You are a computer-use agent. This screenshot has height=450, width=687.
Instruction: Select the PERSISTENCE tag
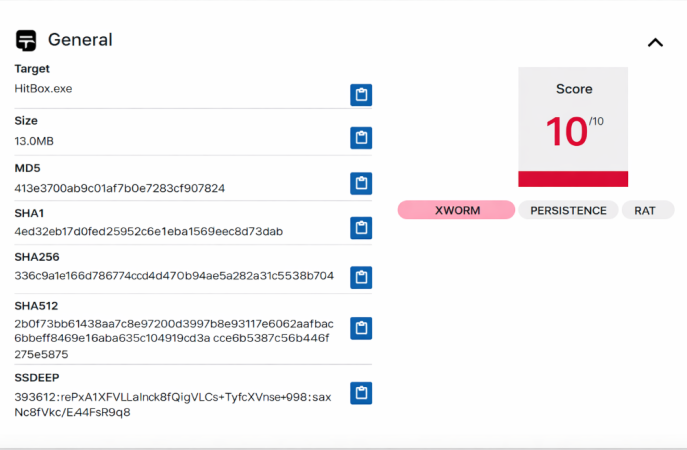click(x=568, y=210)
